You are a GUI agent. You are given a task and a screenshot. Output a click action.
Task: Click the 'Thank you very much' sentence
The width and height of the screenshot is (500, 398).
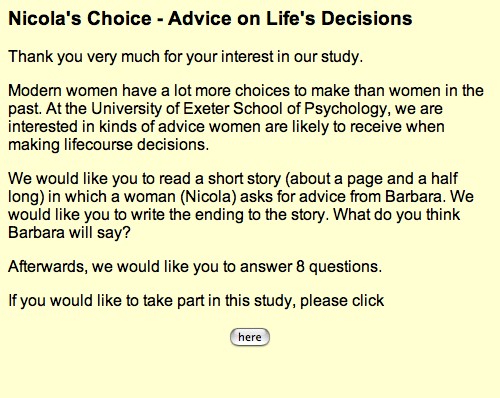(x=185, y=57)
